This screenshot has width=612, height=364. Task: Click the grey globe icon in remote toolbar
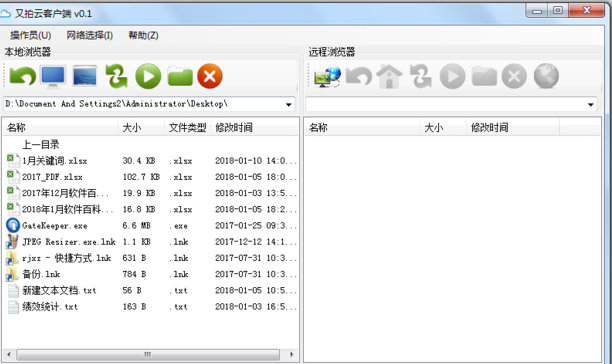pos(546,76)
